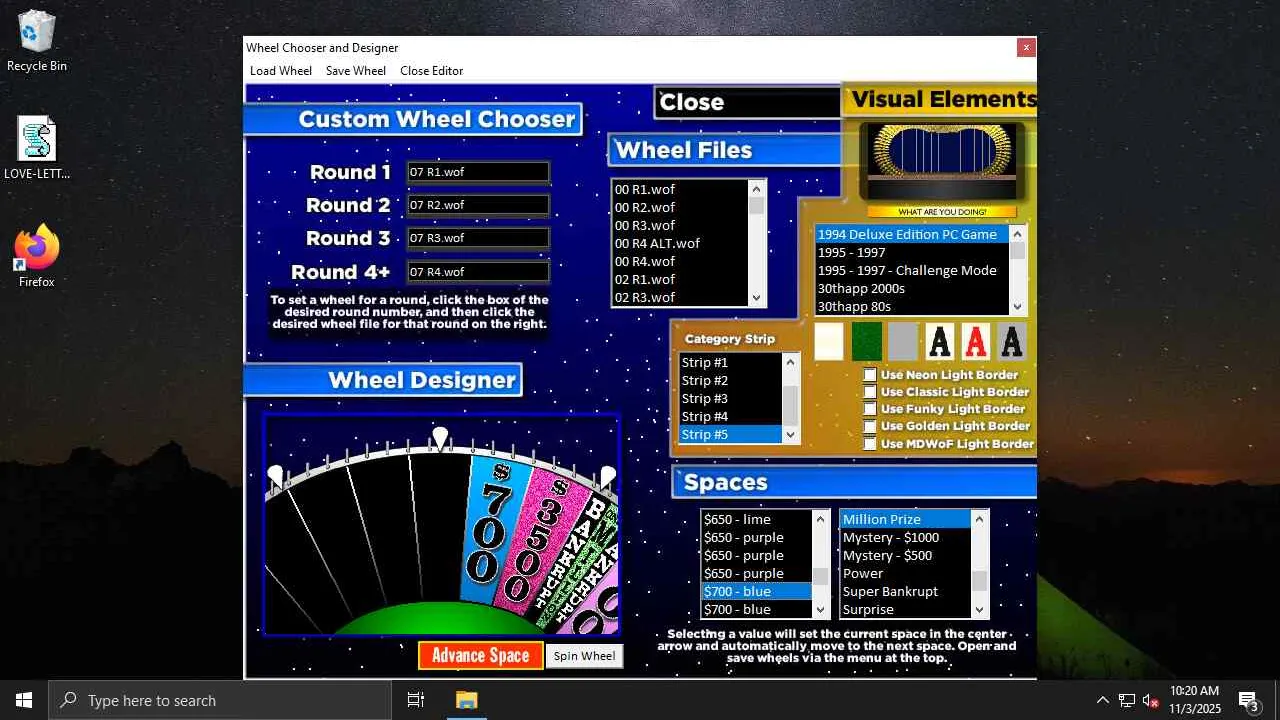This screenshot has height=720, width=1280.
Task: Choose the Mystery - $1000 space
Action: point(905,537)
